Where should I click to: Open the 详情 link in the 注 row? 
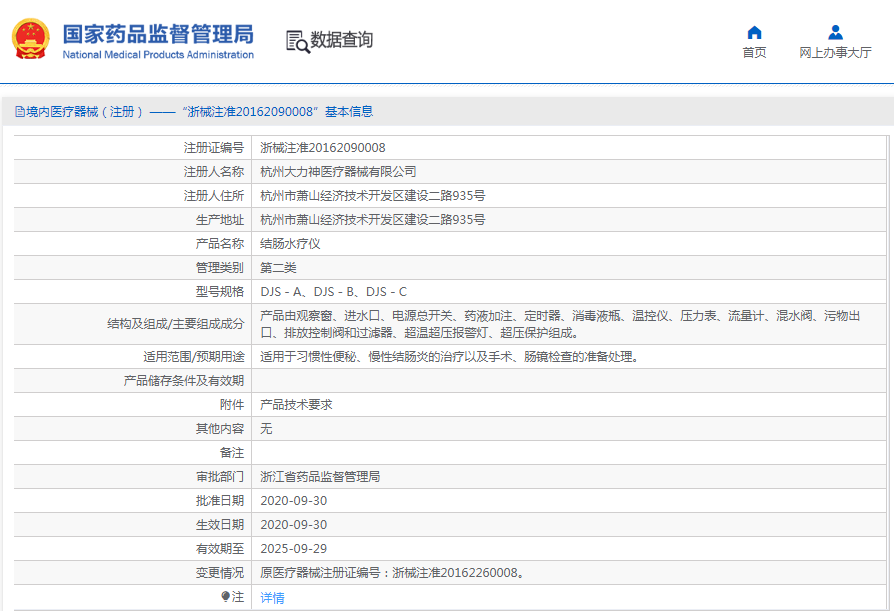tap(272, 597)
